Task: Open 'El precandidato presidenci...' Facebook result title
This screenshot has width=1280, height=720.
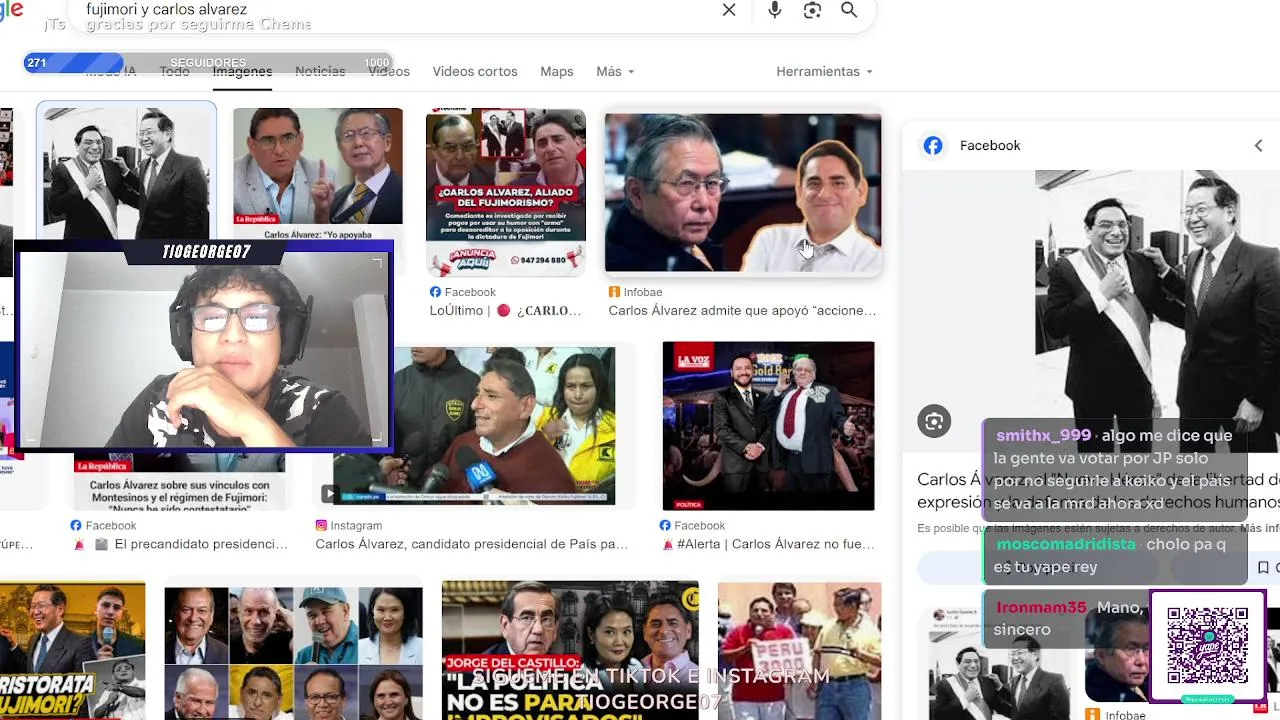Action: pos(179,544)
